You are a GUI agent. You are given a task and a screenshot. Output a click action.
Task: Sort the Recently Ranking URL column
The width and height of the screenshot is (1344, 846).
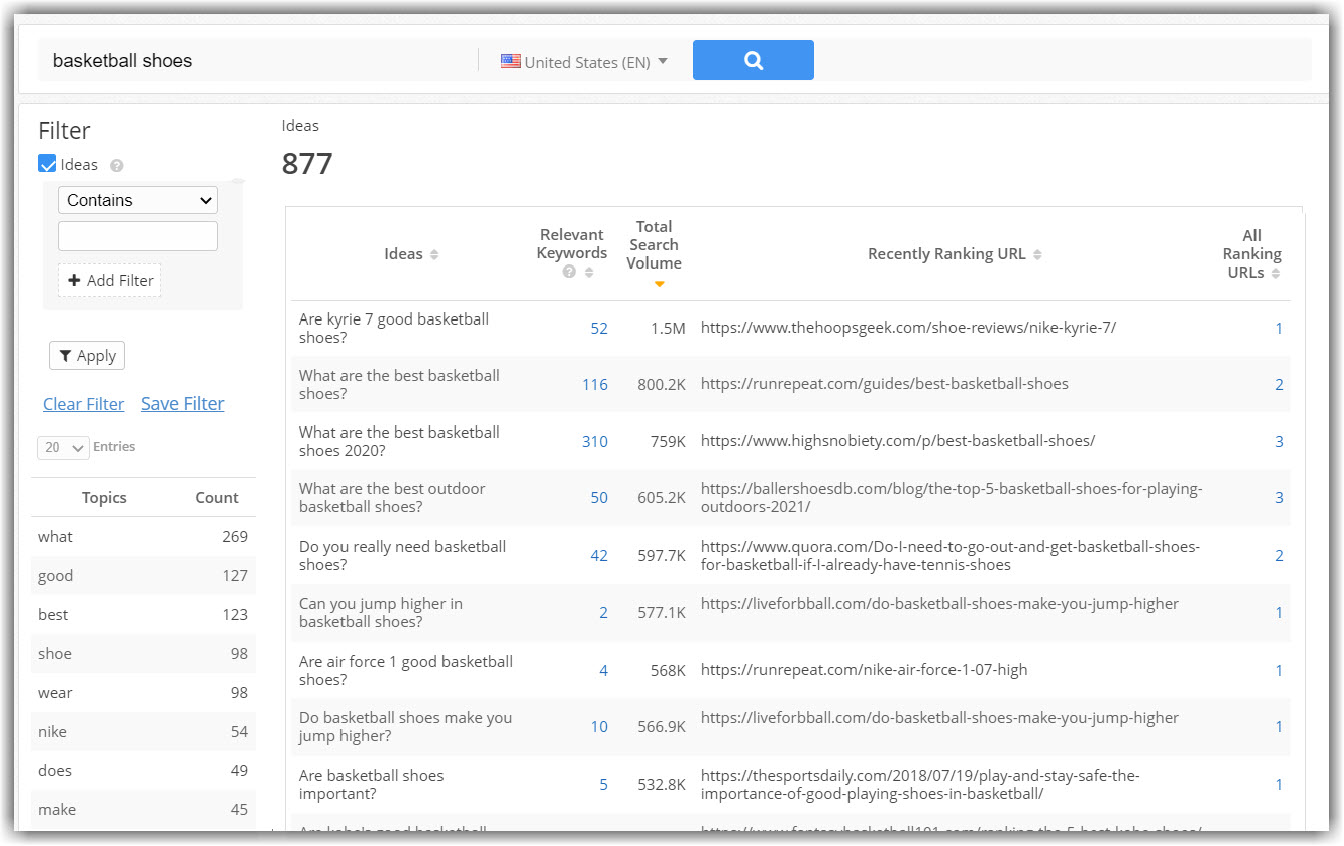pyautogui.click(x=1037, y=253)
